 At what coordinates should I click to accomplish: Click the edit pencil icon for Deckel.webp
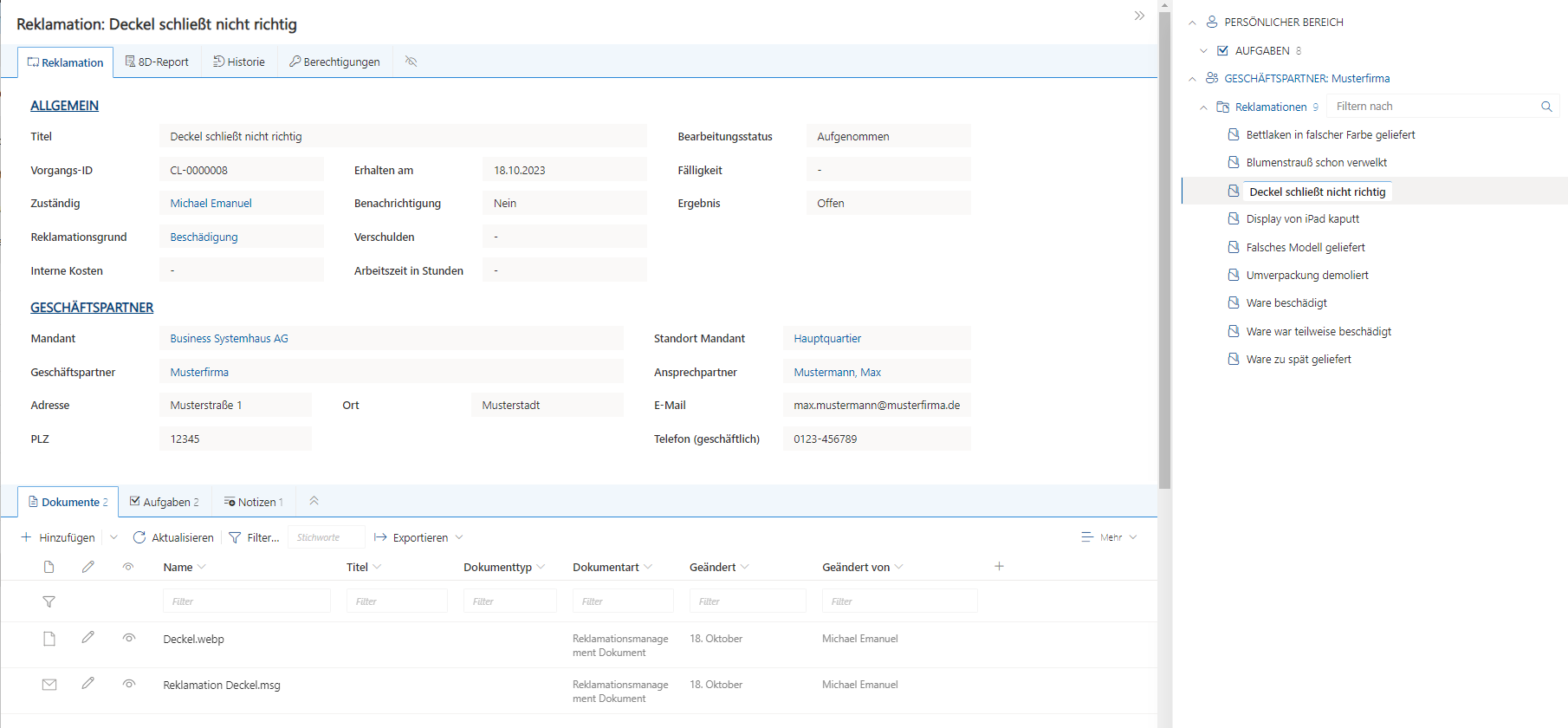(88, 638)
